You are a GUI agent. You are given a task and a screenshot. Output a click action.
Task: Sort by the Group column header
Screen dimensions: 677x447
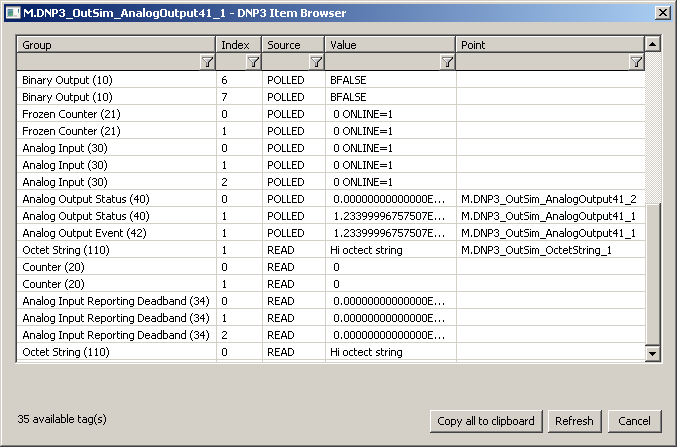click(116, 45)
